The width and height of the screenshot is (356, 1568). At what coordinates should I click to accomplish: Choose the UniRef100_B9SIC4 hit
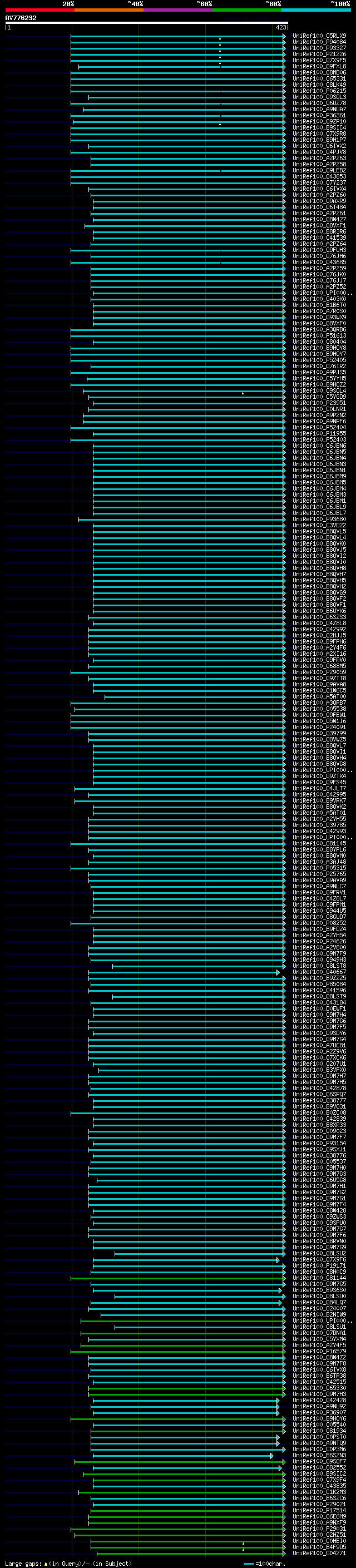point(319,128)
